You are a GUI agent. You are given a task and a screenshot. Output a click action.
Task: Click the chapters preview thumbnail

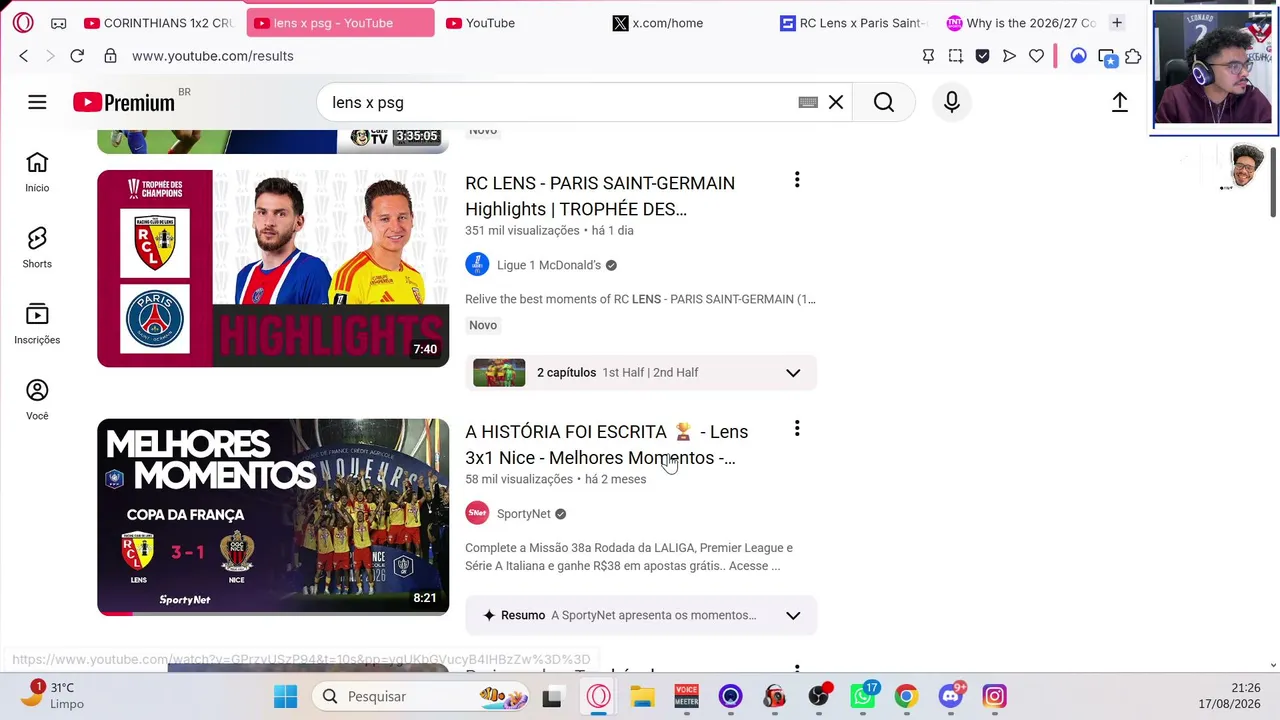tap(499, 373)
